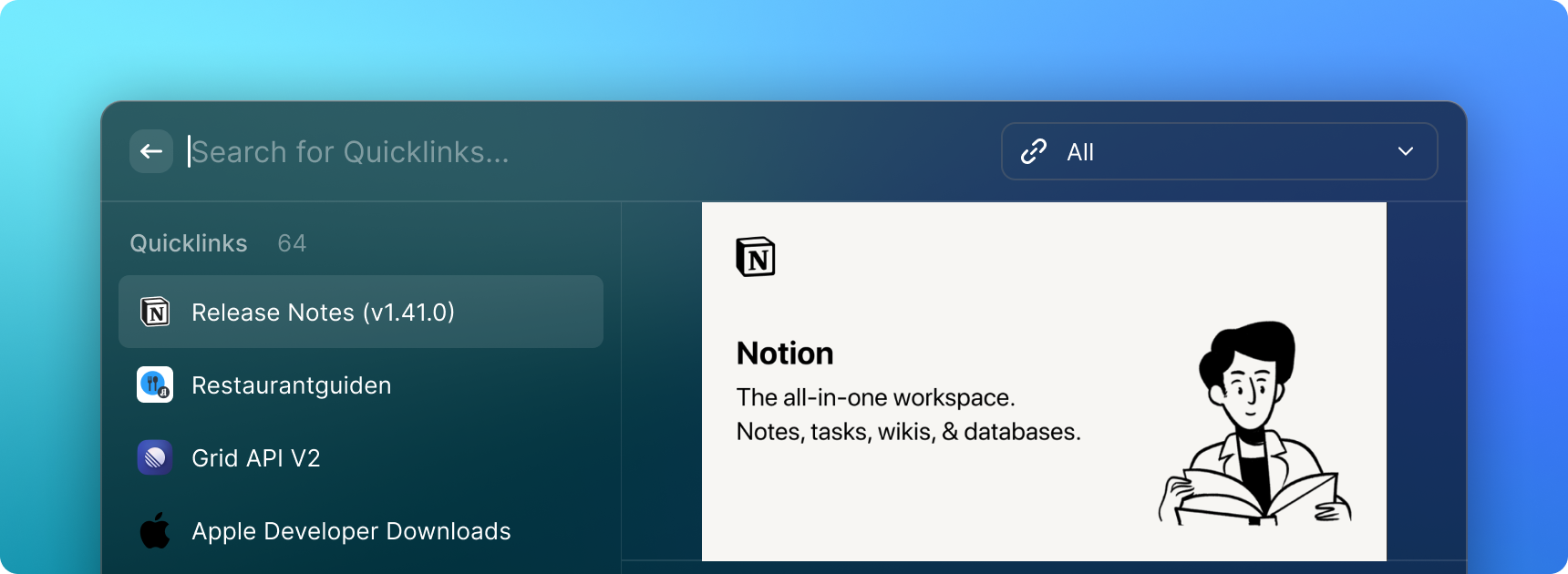Click the Notion icon beside Release Notes
This screenshot has height=574, width=1568.
[155, 312]
